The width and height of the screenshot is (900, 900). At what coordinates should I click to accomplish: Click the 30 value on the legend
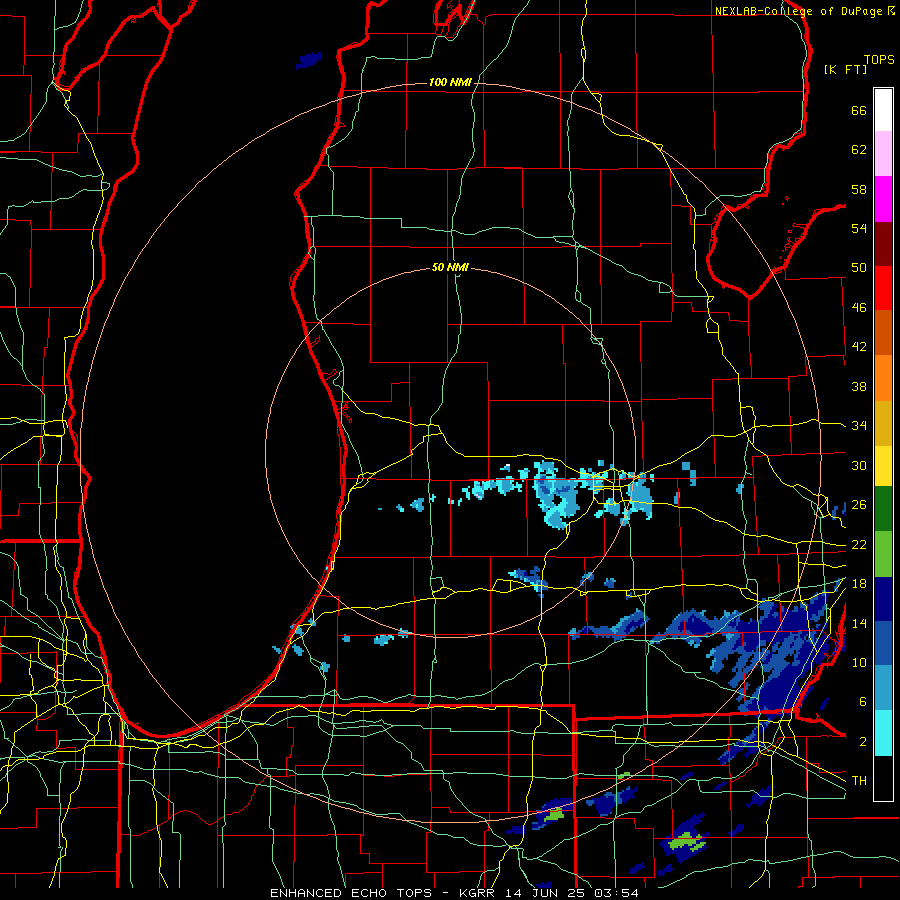pyautogui.click(x=859, y=465)
